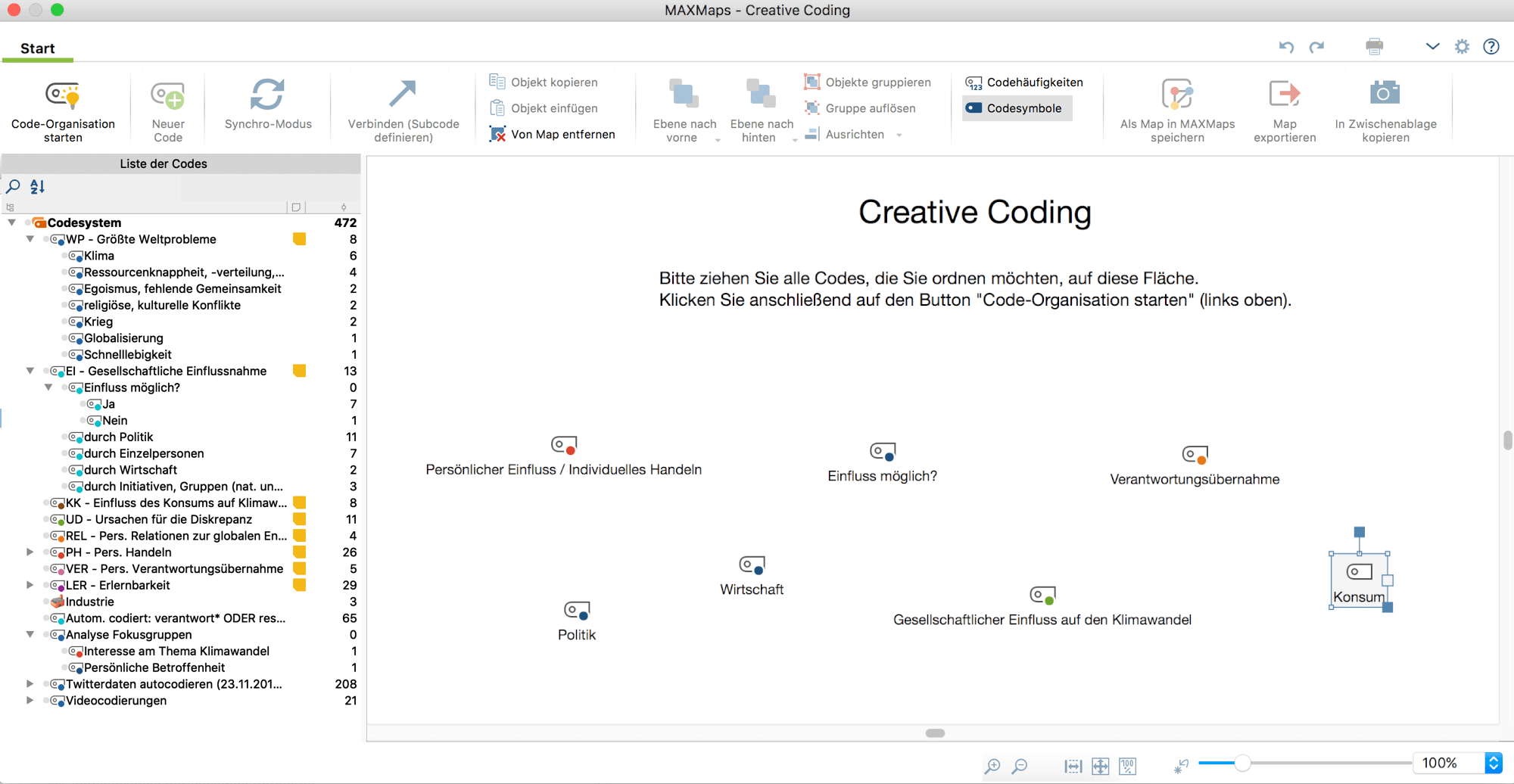Click Objekt kopieren

pos(544,82)
